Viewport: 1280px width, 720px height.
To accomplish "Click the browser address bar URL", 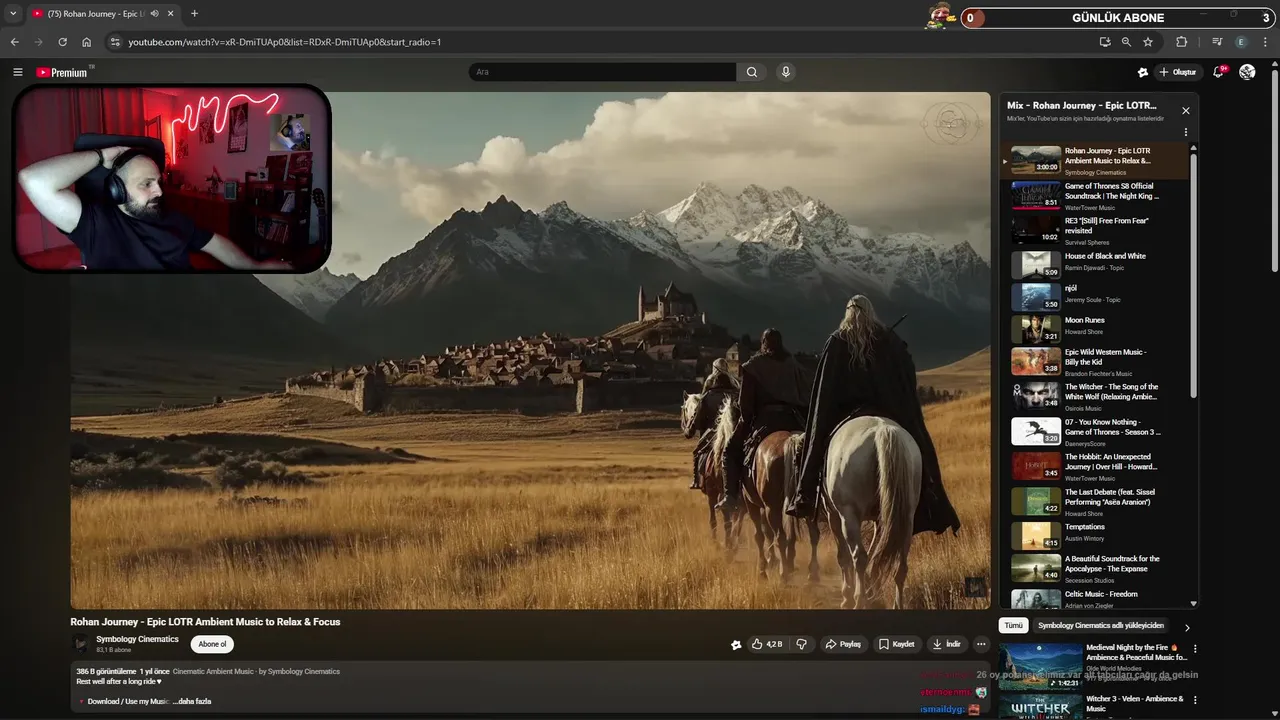I will point(284,42).
